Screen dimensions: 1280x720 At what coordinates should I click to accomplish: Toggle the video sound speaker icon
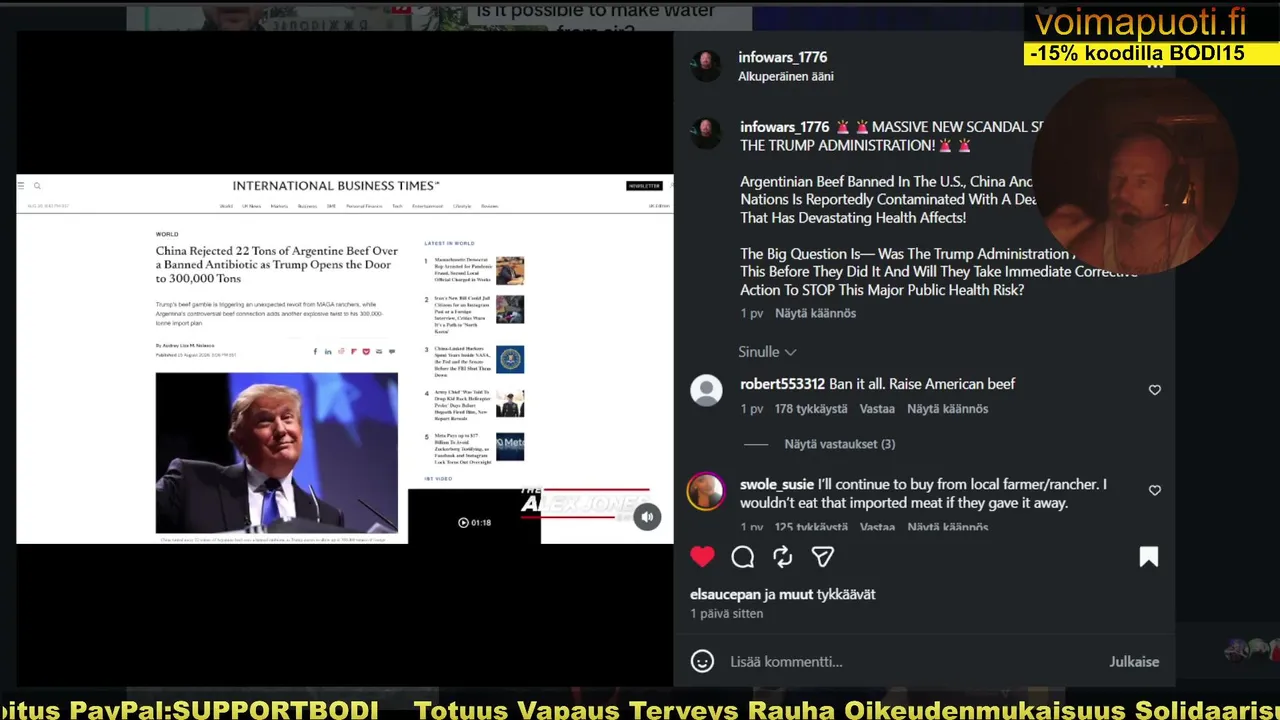(x=647, y=517)
